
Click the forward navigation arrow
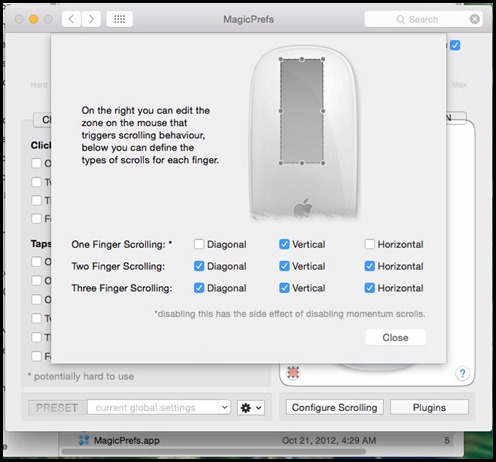[x=91, y=19]
